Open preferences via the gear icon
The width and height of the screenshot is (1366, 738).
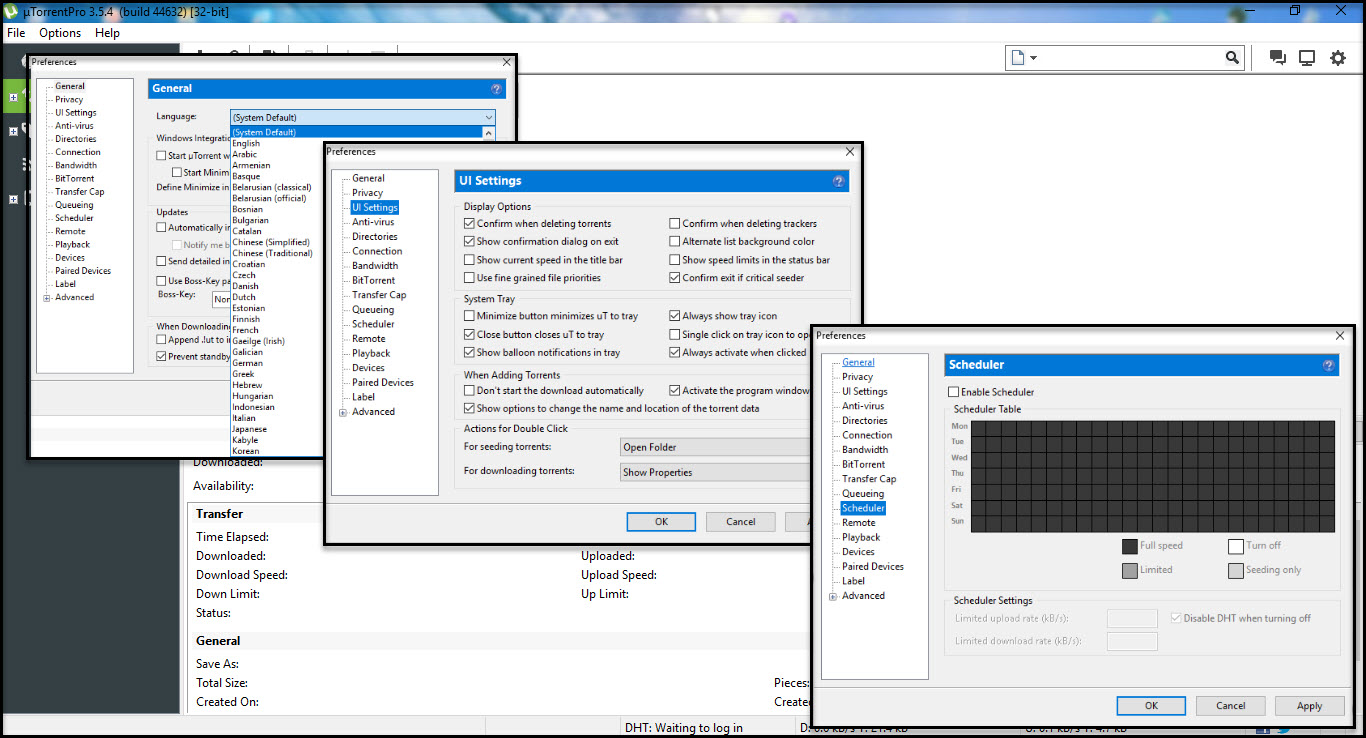pos(1338,58)
